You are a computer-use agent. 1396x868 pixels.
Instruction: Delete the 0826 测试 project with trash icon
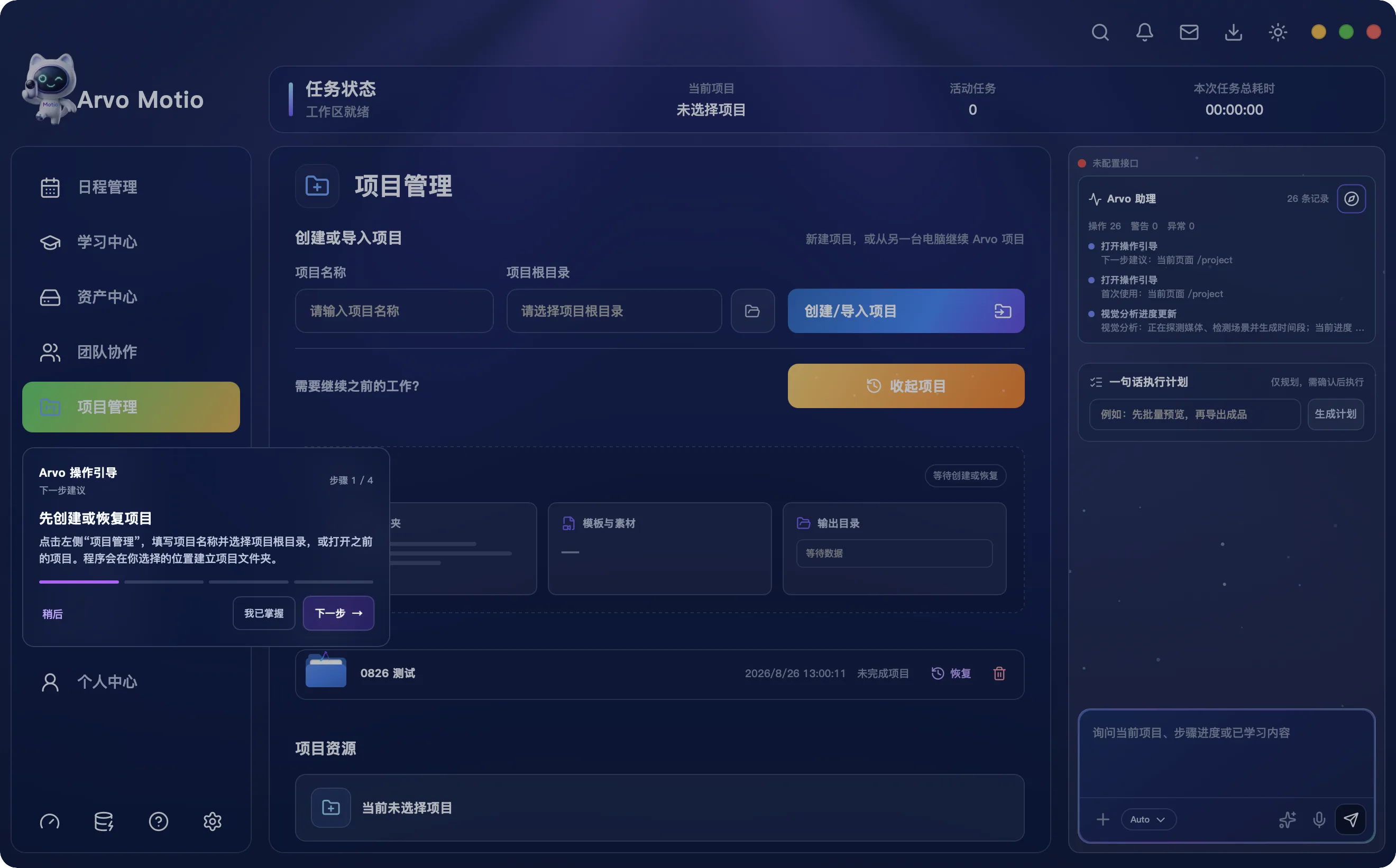[x=999, y=673]
